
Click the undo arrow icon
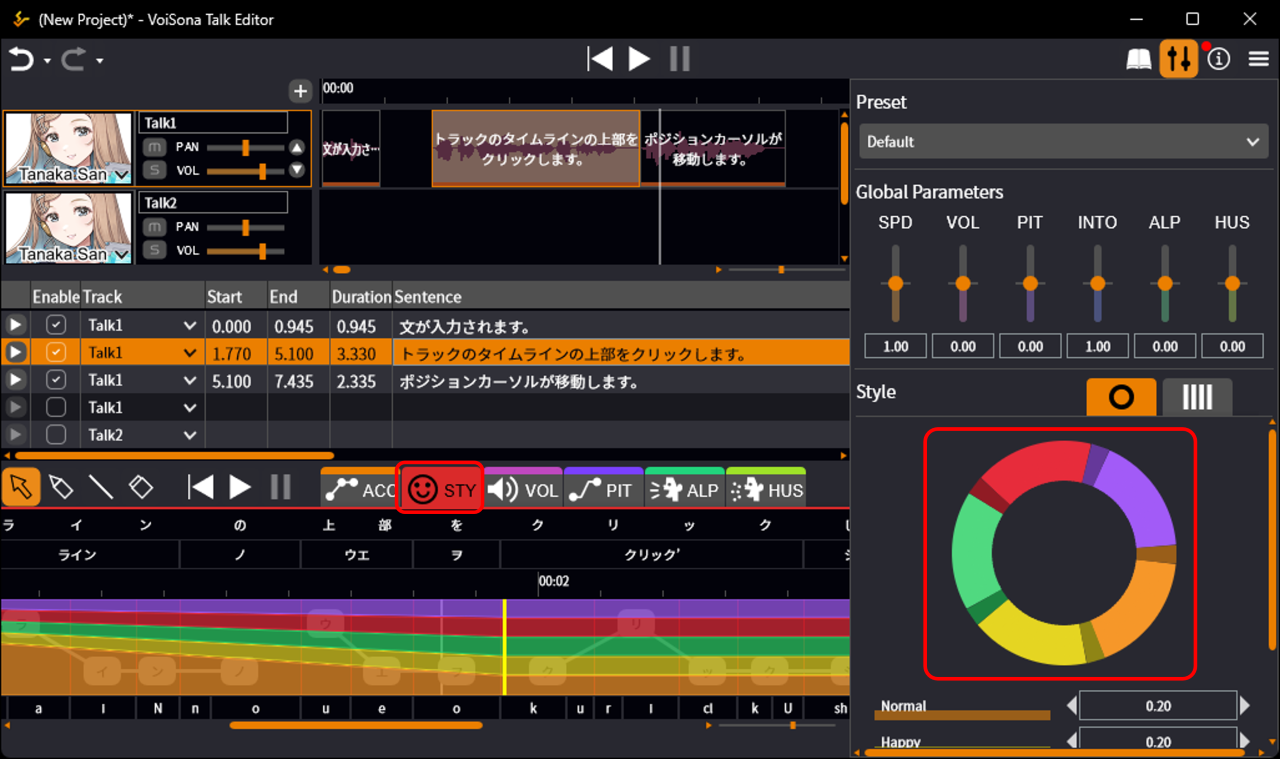click(21, 59)
